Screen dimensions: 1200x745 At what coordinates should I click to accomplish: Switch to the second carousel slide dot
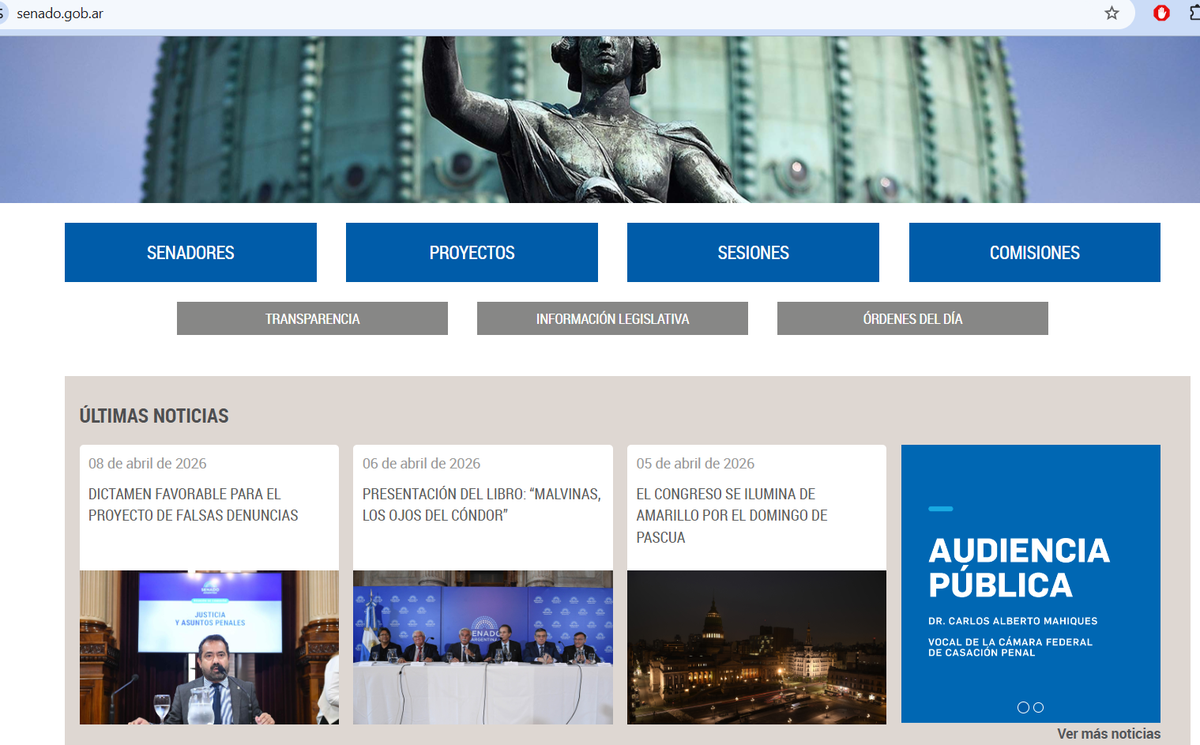click(1039, 707)
